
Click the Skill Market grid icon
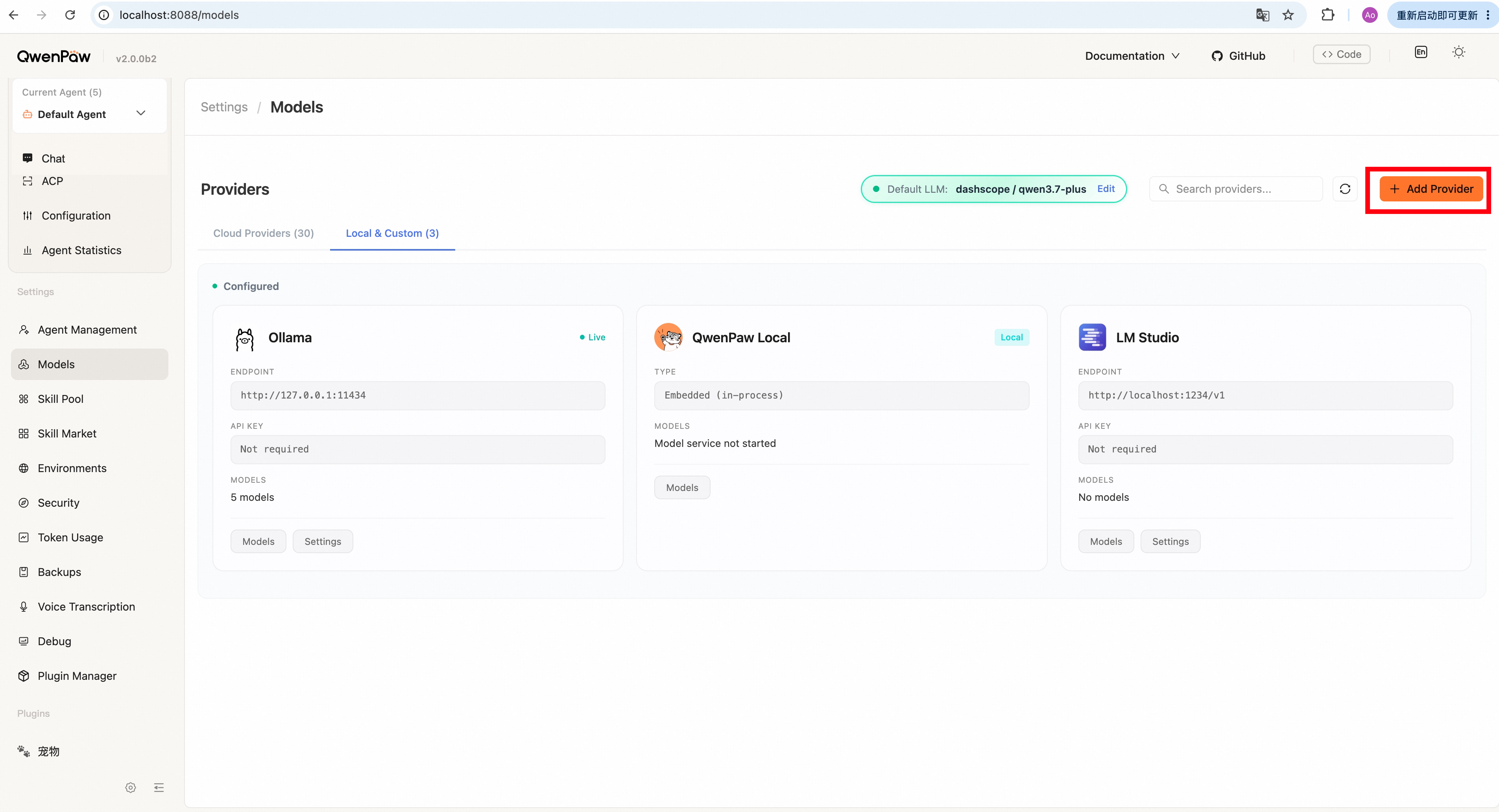point(23,434)
